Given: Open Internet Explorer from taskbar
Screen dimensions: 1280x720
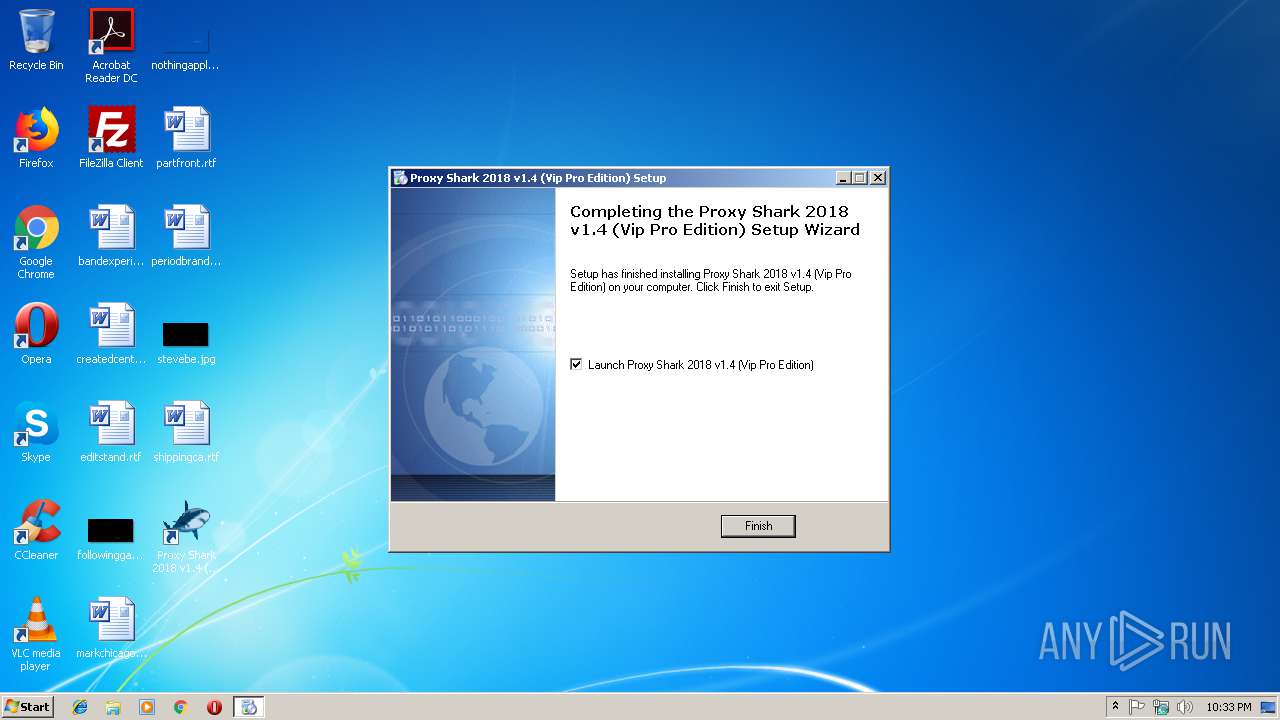Looking at the screenshot, I should [x=80, y=707].
